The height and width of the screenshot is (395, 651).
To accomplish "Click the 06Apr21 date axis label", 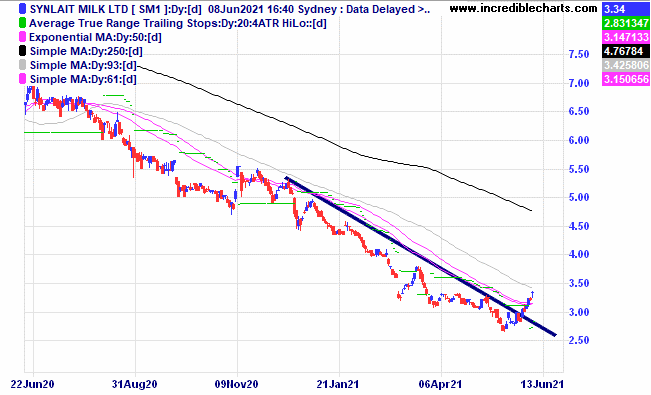I will click(441, 384).
